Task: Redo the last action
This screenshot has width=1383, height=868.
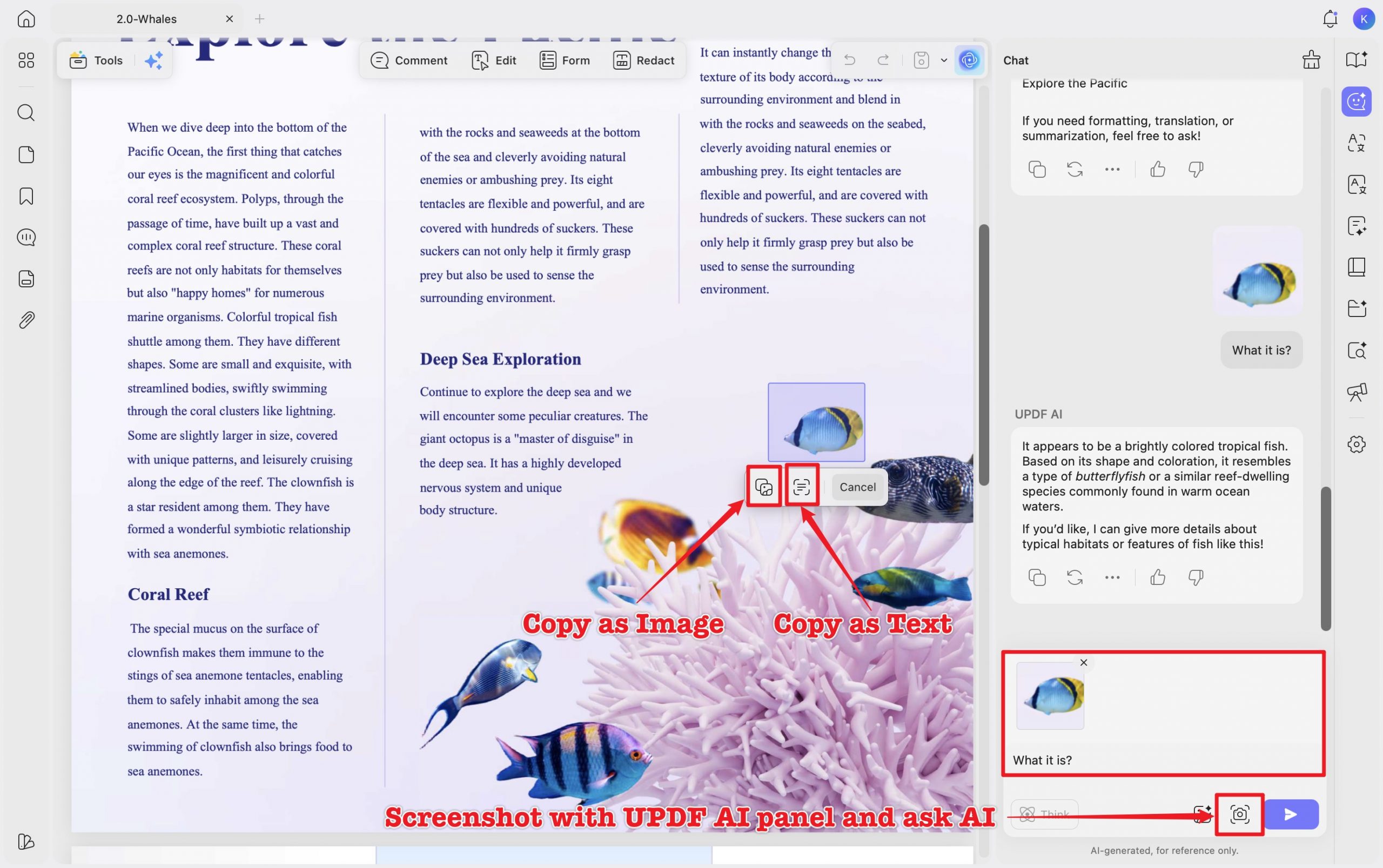Action: pyautogui.click(x=883, y=60)
